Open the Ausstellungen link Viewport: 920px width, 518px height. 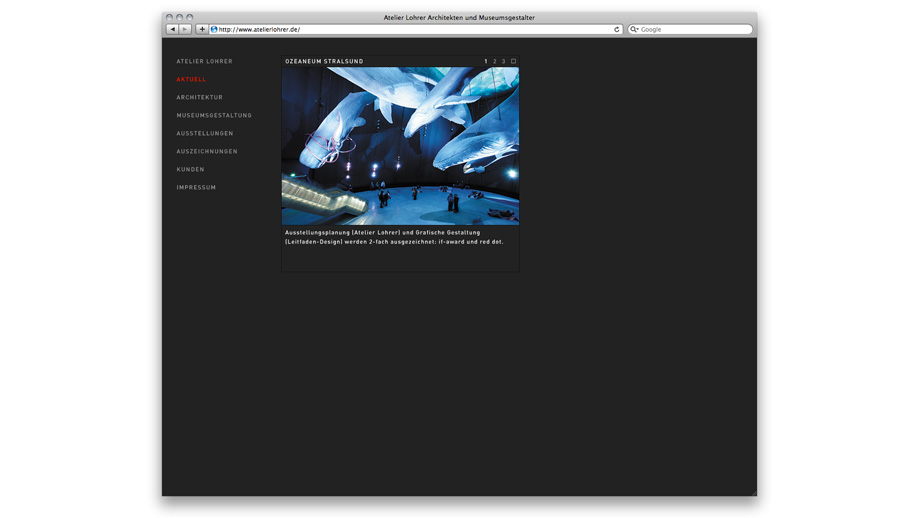pos(205,134)
